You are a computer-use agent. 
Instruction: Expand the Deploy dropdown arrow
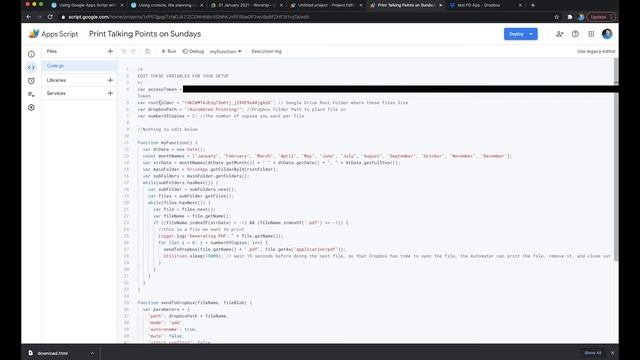click(531, 34)
